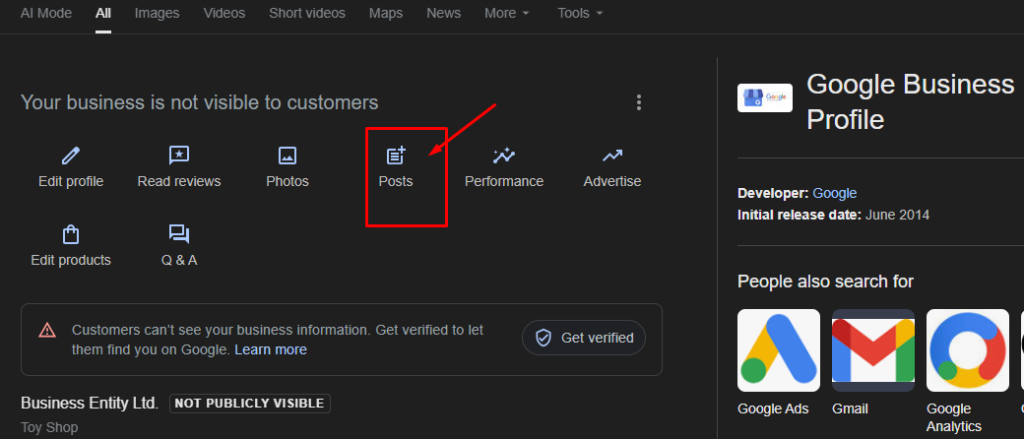Screen dimensions: 1024x439
Task: Follow the Learn more link
Action: (271, 349)
